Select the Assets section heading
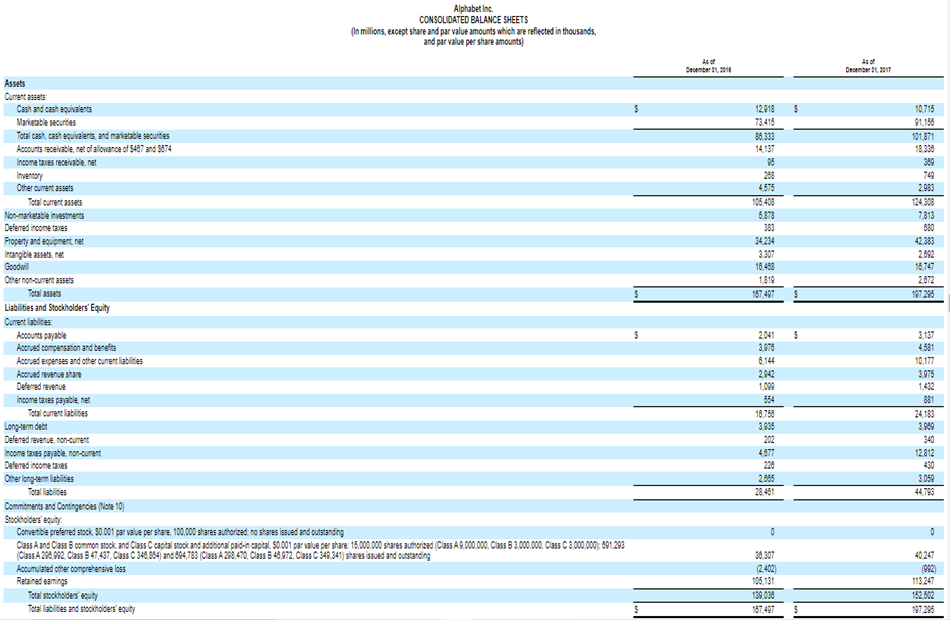This screenshot has height=620, width=950. coord(14,84)
